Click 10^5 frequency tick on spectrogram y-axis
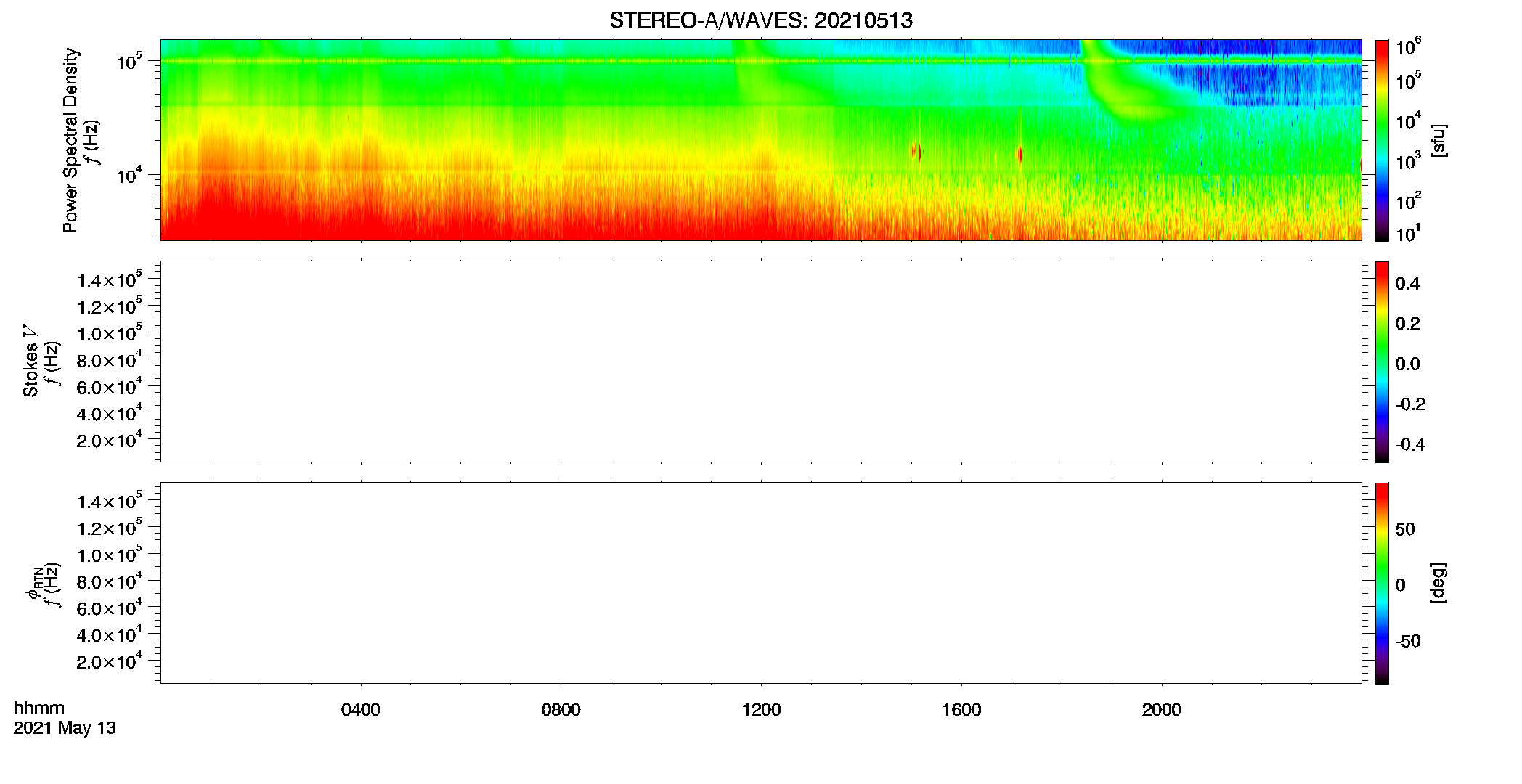This screenshot has width=1522, height=784. pyautogui.click(x=129, y=61)
